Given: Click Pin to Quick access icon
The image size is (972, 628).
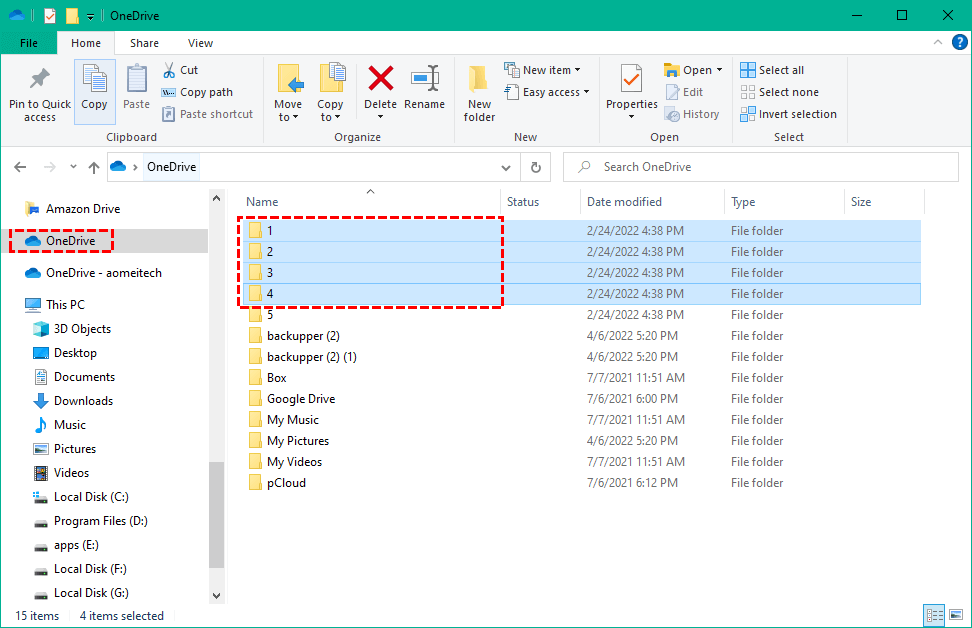Looking at the screenshot, I should [x=40, y=79].
